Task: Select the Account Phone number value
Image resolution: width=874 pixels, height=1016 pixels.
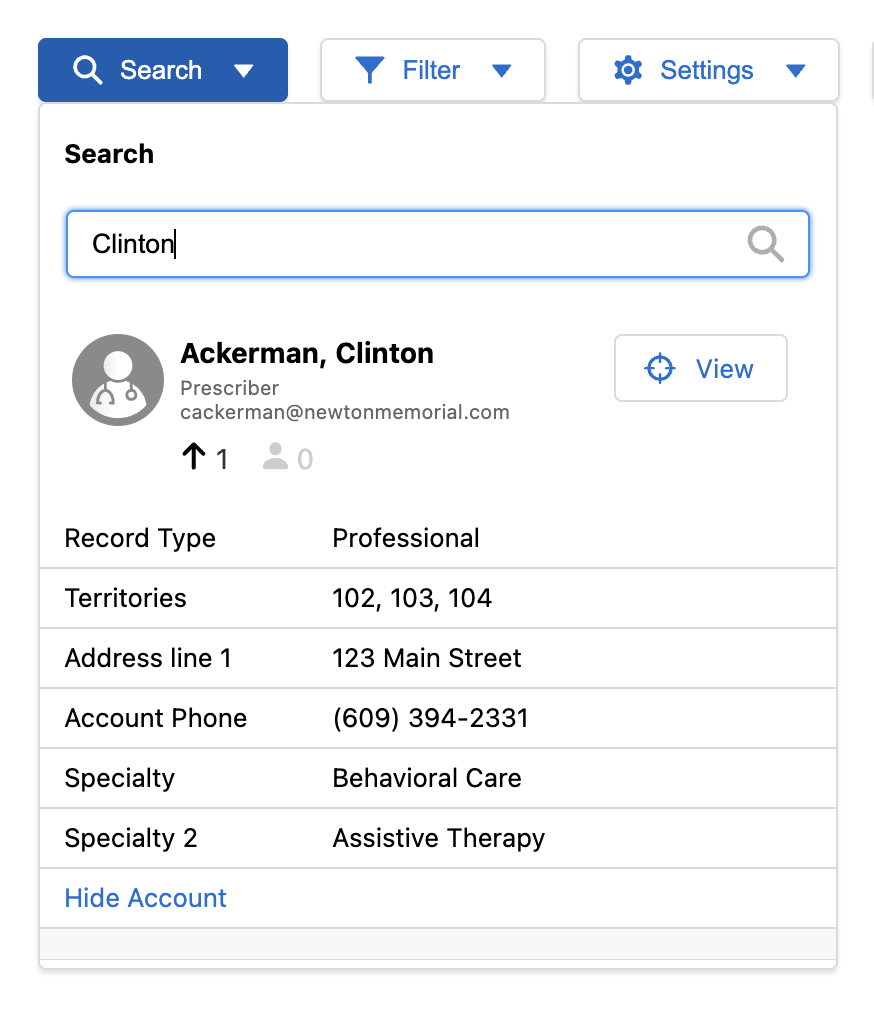Action: click(x=430, y=718)
